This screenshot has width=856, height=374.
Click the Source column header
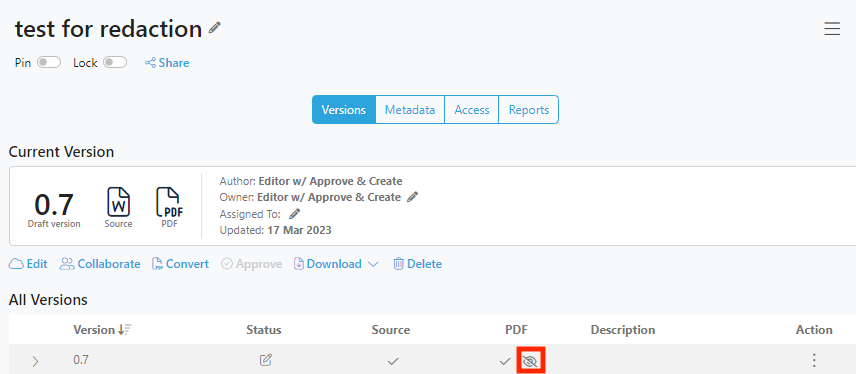click(x=391, y=330)
